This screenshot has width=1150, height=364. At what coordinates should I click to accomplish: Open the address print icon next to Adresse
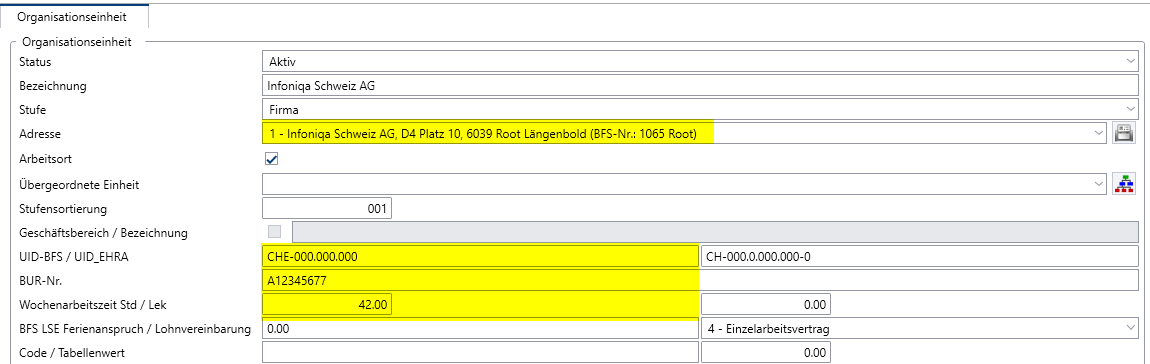1124,134
